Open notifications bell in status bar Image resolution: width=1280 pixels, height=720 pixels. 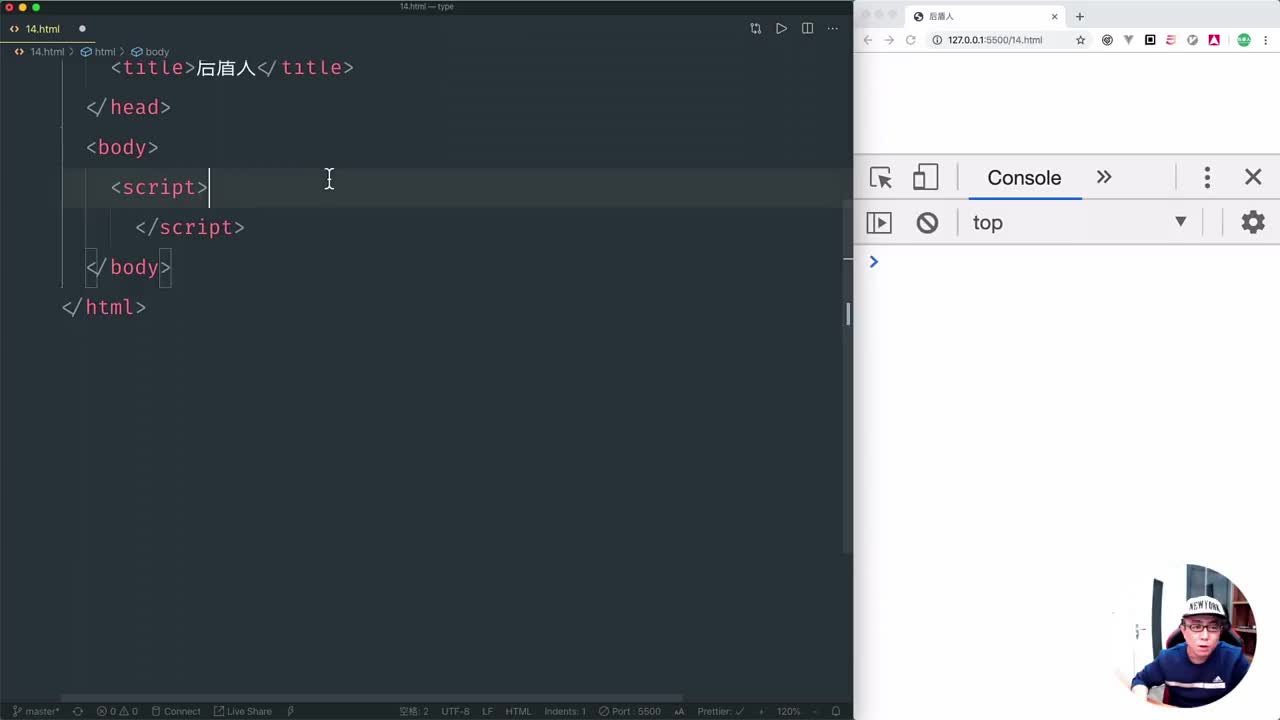pos(835,711)
